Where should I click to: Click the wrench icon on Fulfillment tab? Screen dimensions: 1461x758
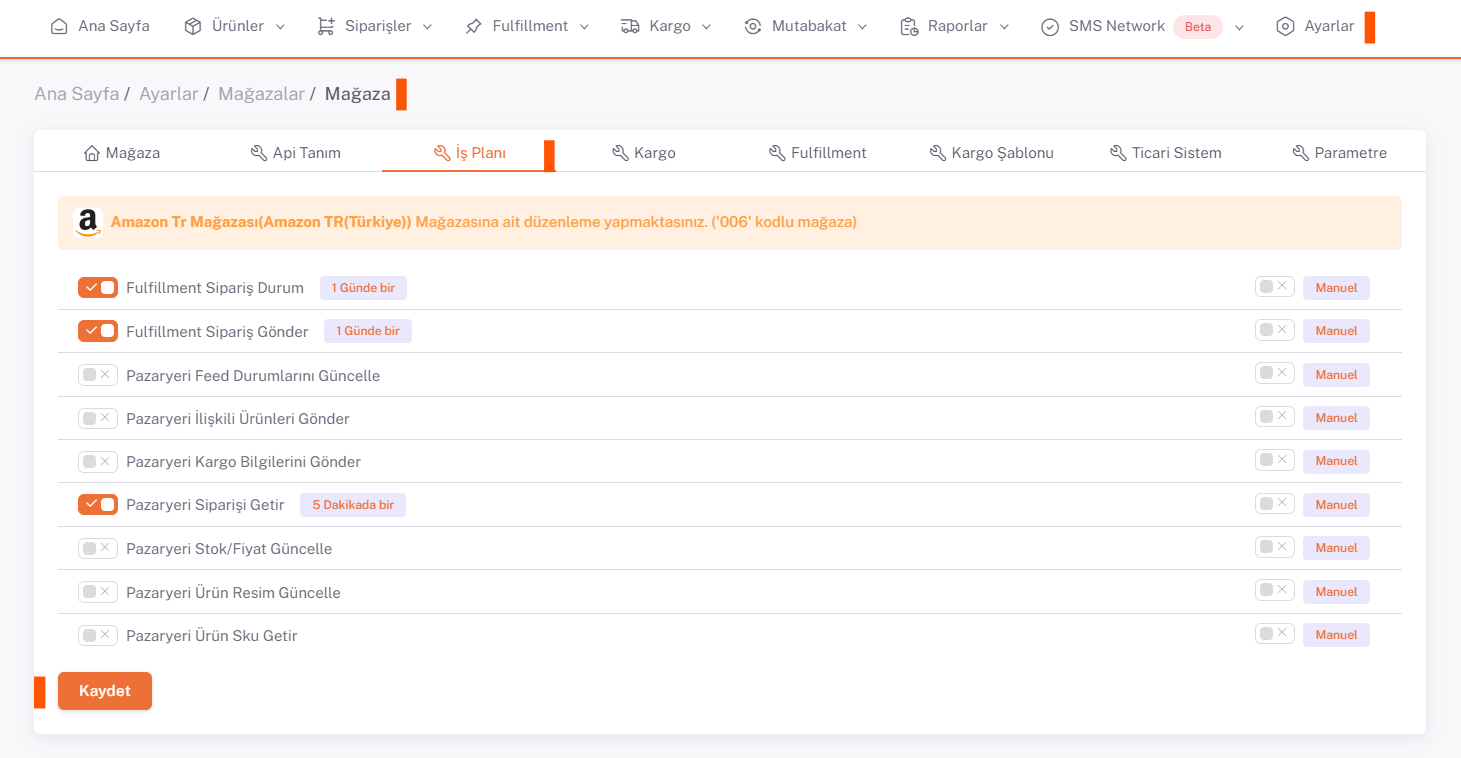click(777, 153)
